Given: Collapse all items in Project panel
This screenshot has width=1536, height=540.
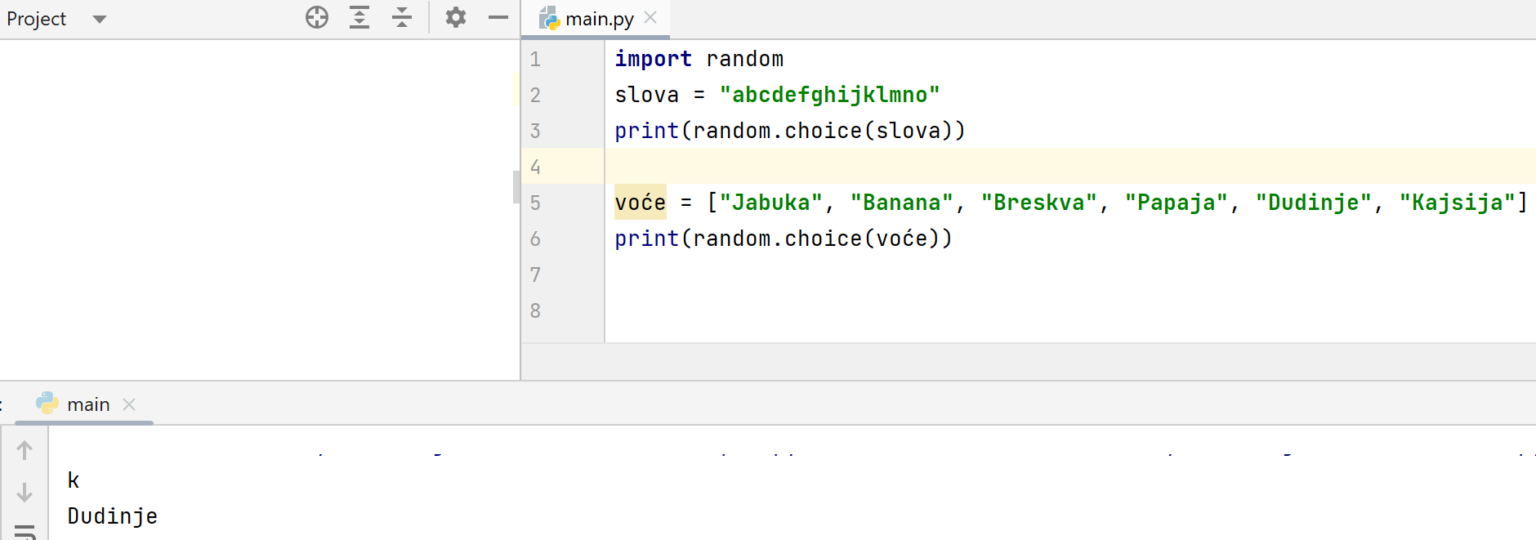Looking at the screenshot, I should pos(402,18).
